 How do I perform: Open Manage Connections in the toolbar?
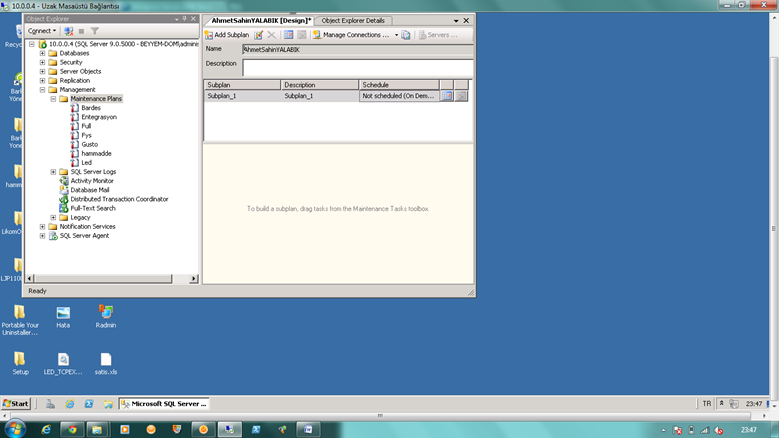pyautogui.click(x=351, y=35)
